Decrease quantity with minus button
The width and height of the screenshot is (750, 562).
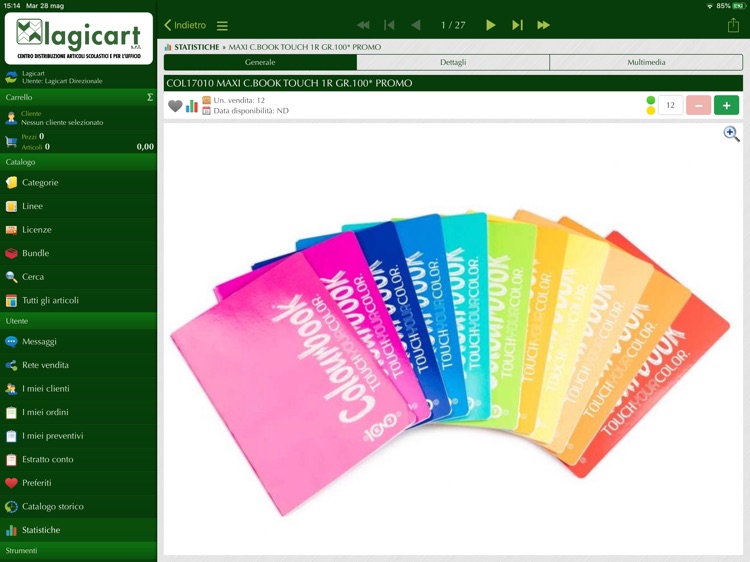(x=698, y=105)
